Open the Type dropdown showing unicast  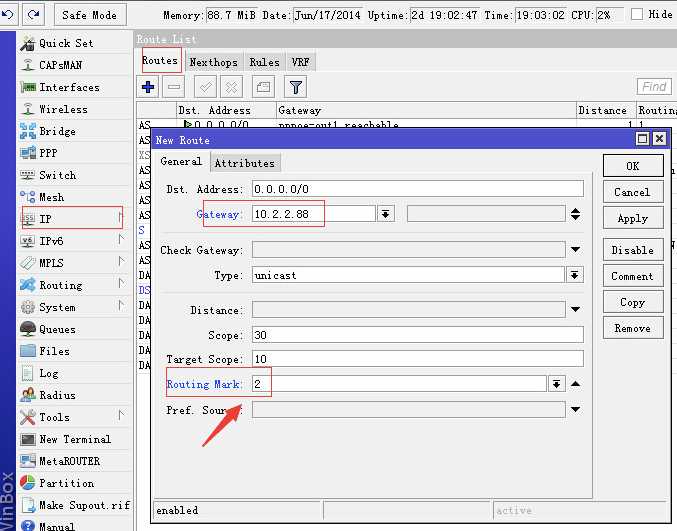[574, 275]
